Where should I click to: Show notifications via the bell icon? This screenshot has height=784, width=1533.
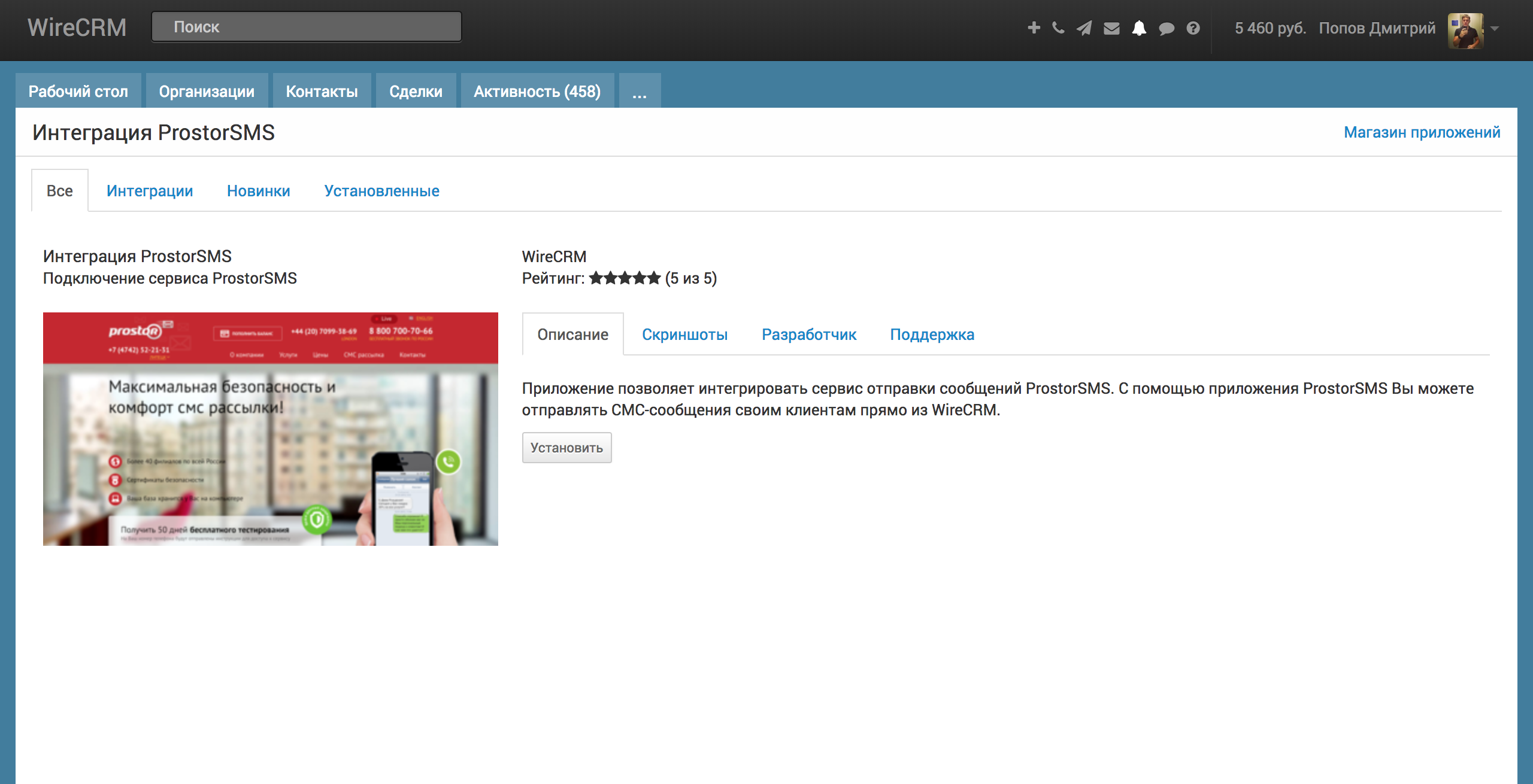click(1139, 28)
